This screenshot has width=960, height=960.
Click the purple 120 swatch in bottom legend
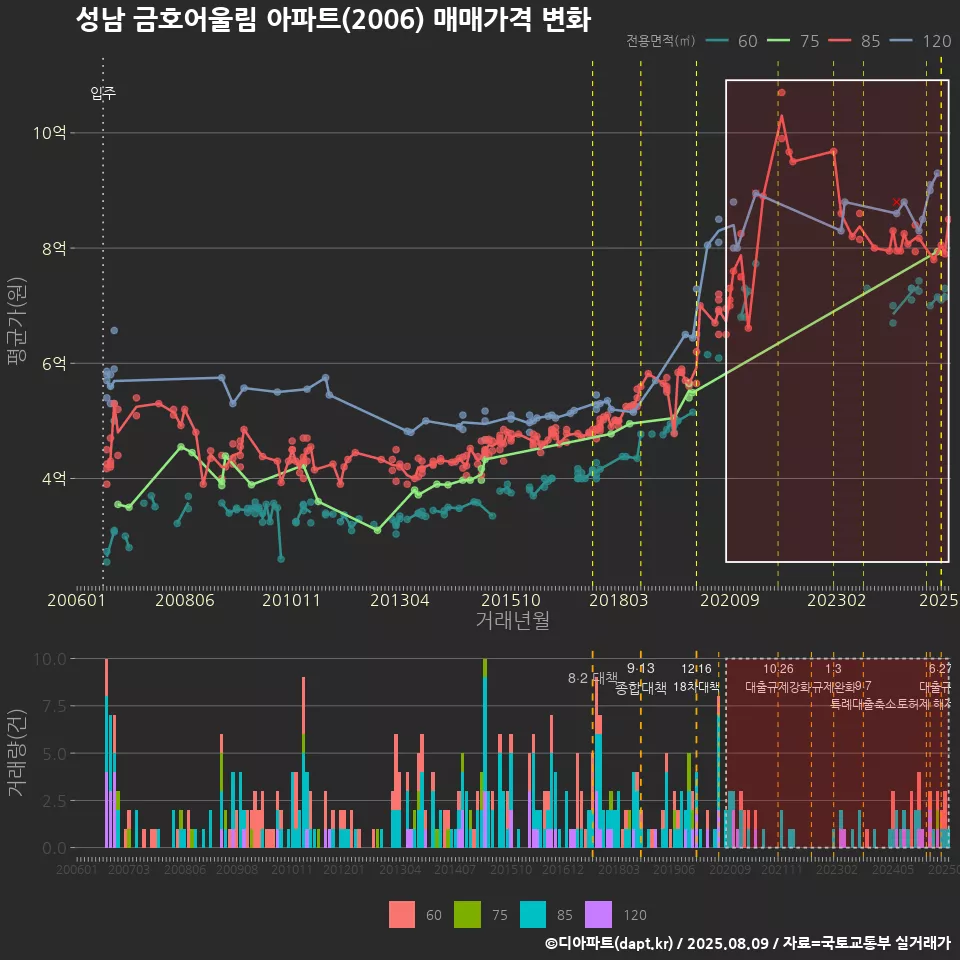pos(598,915)
